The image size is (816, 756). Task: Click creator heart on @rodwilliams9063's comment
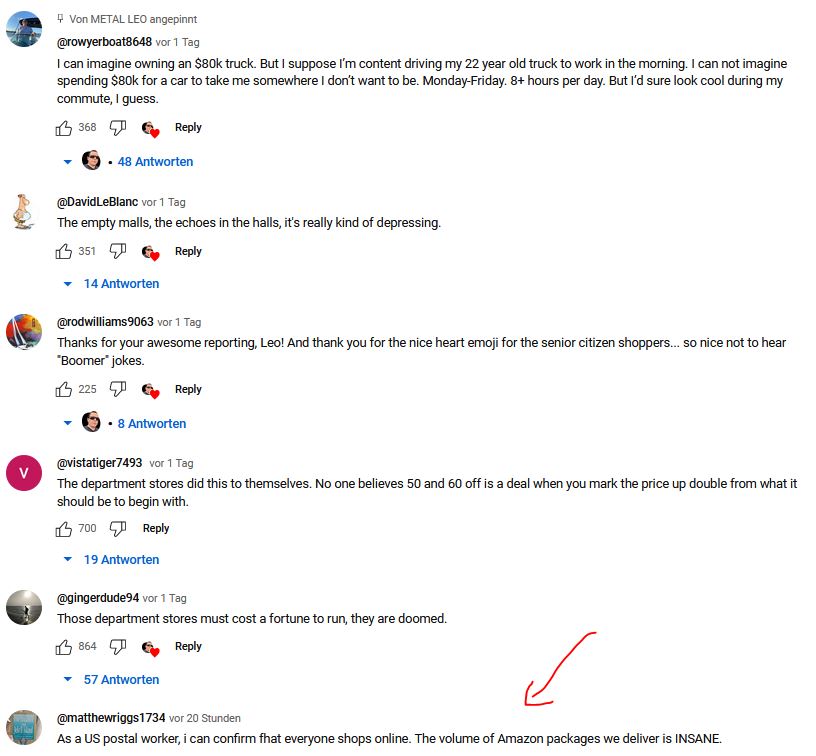(x=150, y=390)
